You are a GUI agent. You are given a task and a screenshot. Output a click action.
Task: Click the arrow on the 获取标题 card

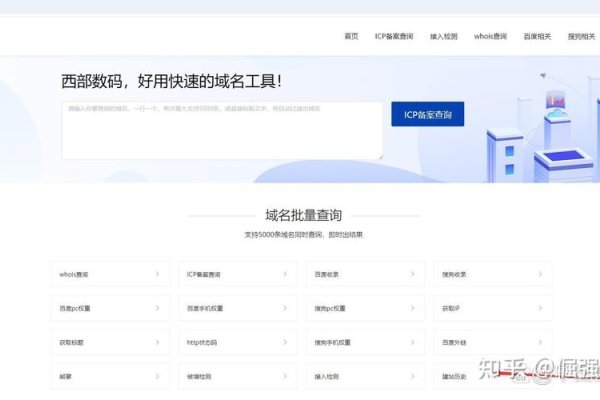(157, 342)
